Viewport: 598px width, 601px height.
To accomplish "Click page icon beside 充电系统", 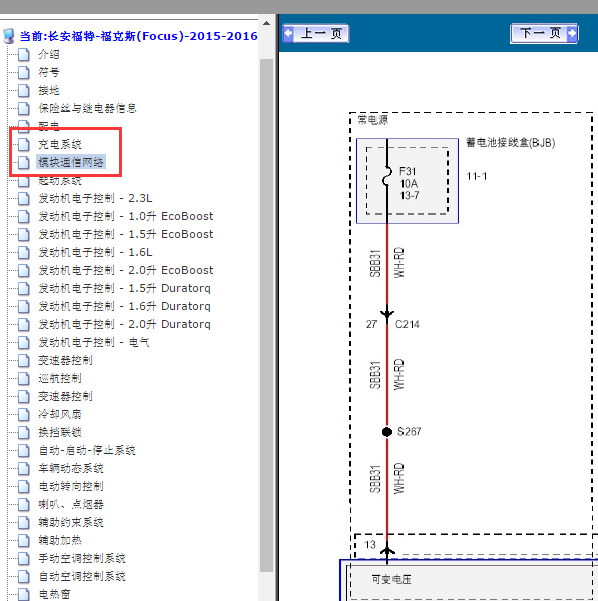I will (24, 145).
